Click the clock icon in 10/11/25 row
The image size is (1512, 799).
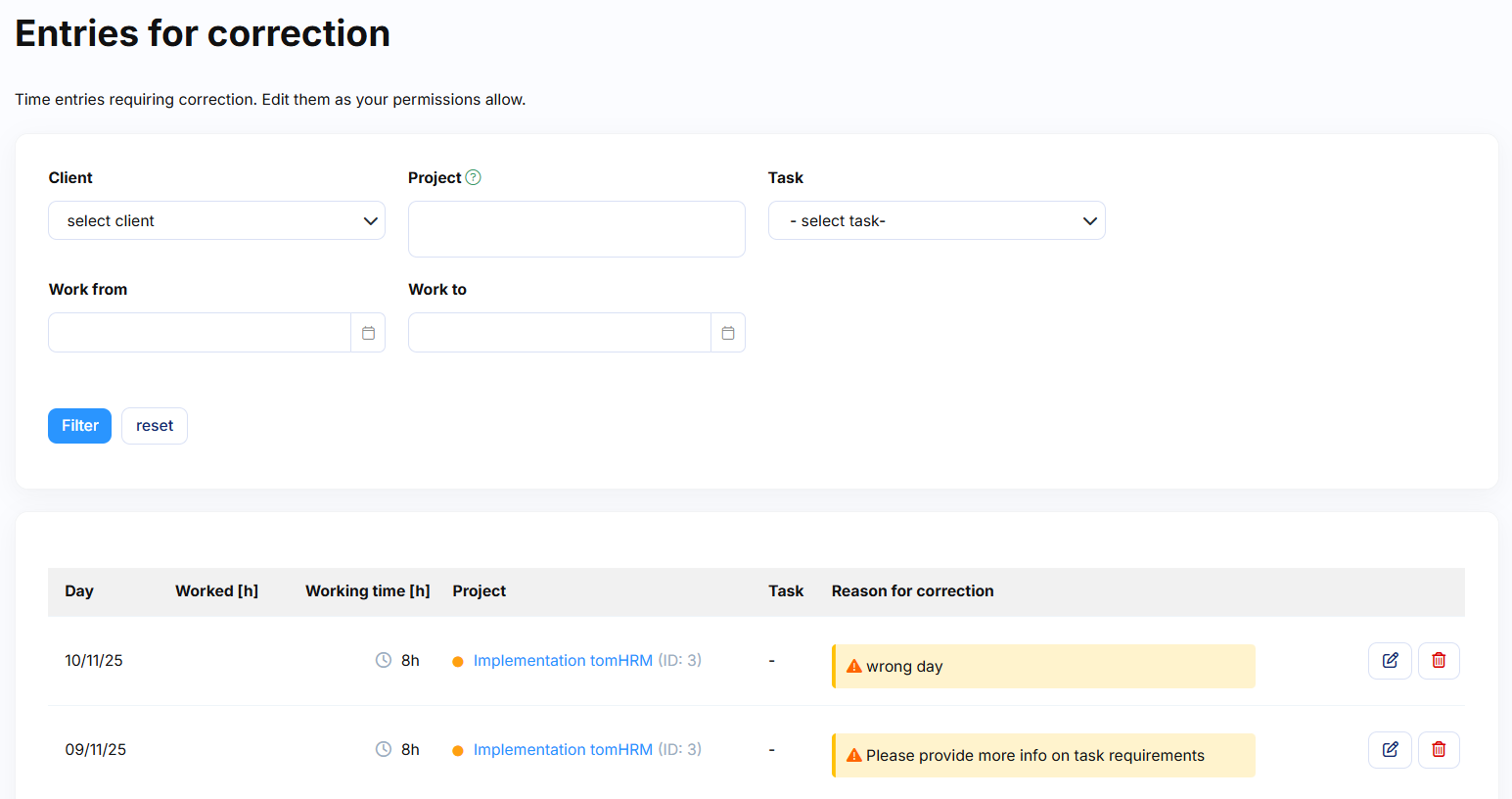coord(384,661)
